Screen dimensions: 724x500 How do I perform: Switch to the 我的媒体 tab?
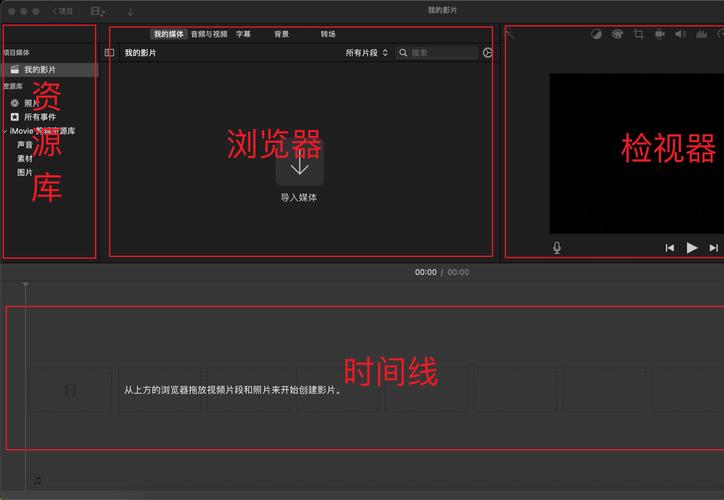[x=169, y=34]
